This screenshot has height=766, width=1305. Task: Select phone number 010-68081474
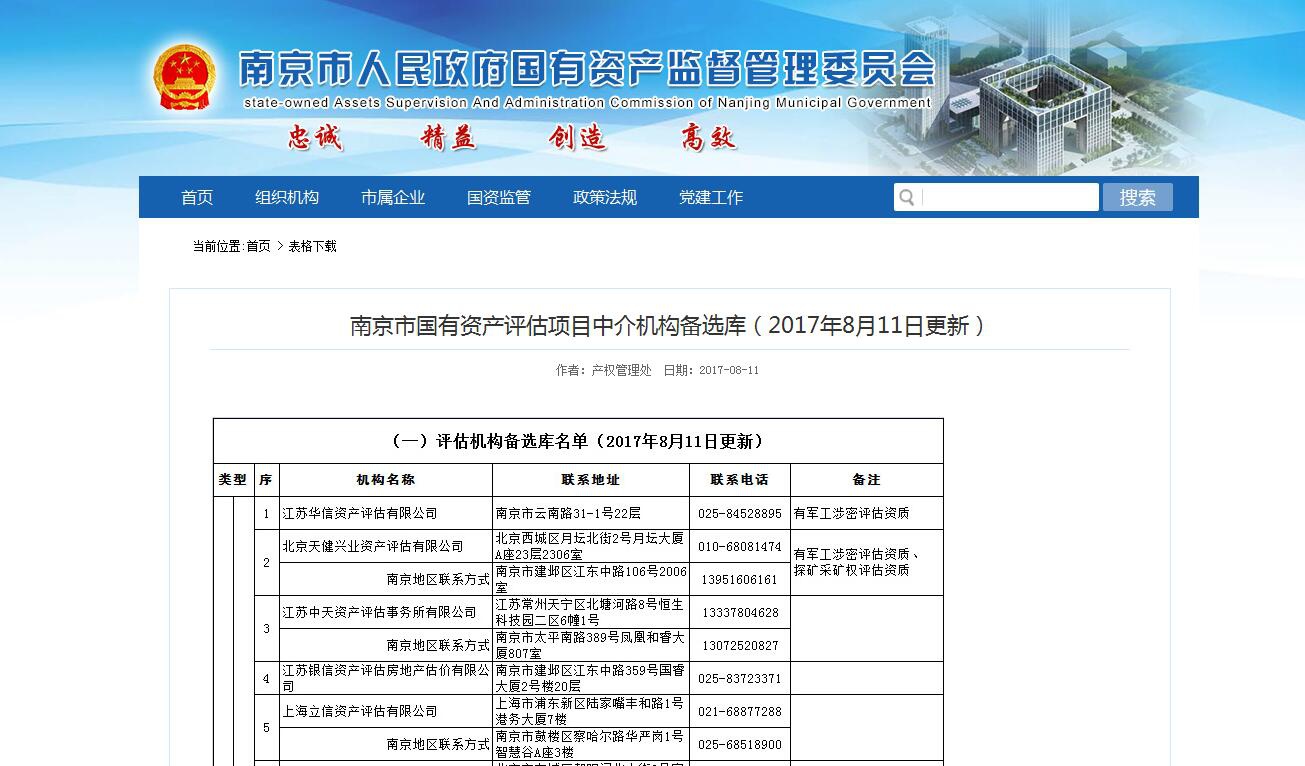coord(740,546)
